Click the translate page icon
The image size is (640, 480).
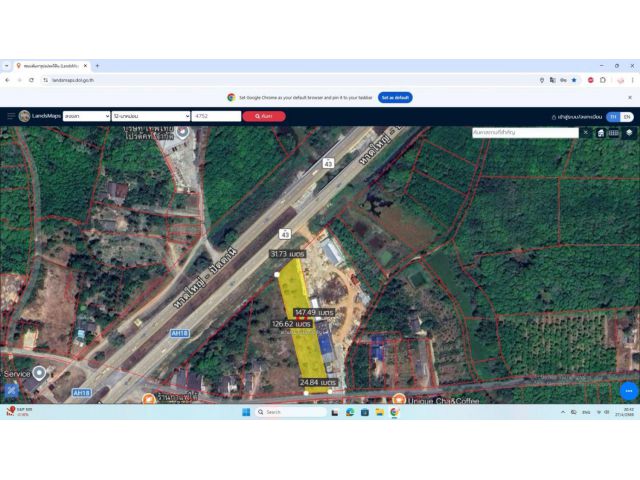click(553, 80)
